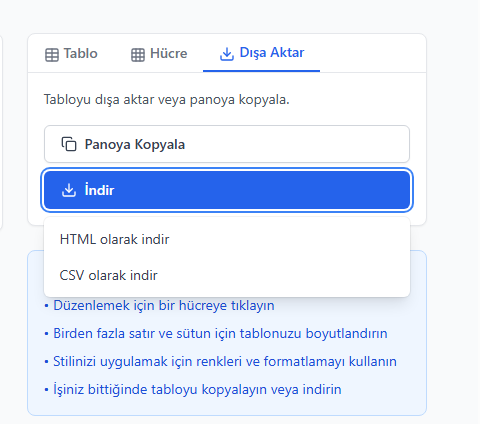The image size is (480, 424).
Task: Toggle the İndir download dropdown
Action: tap(227, 190)
